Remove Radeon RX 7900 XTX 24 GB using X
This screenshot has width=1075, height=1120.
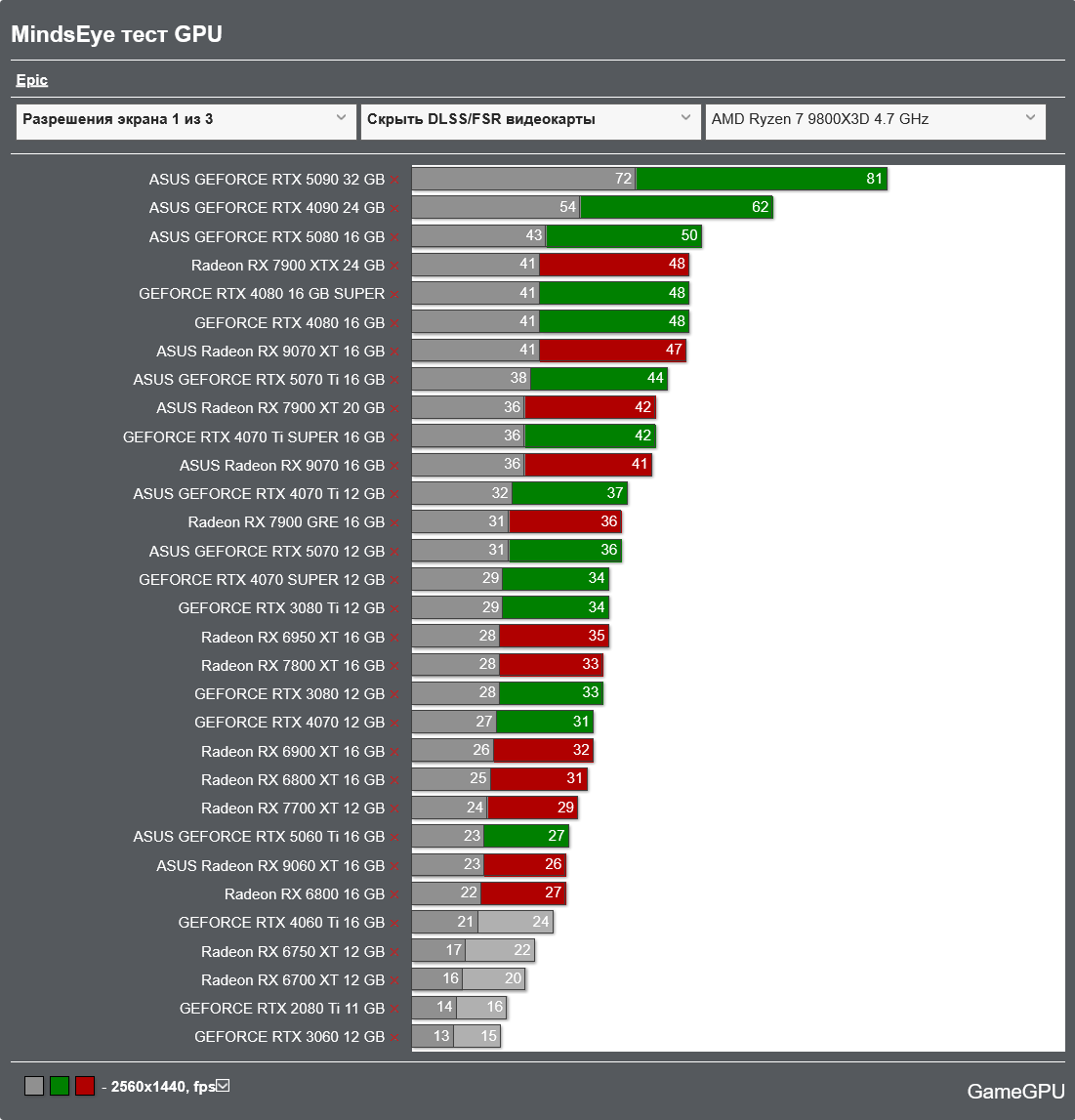pos(394,266)
